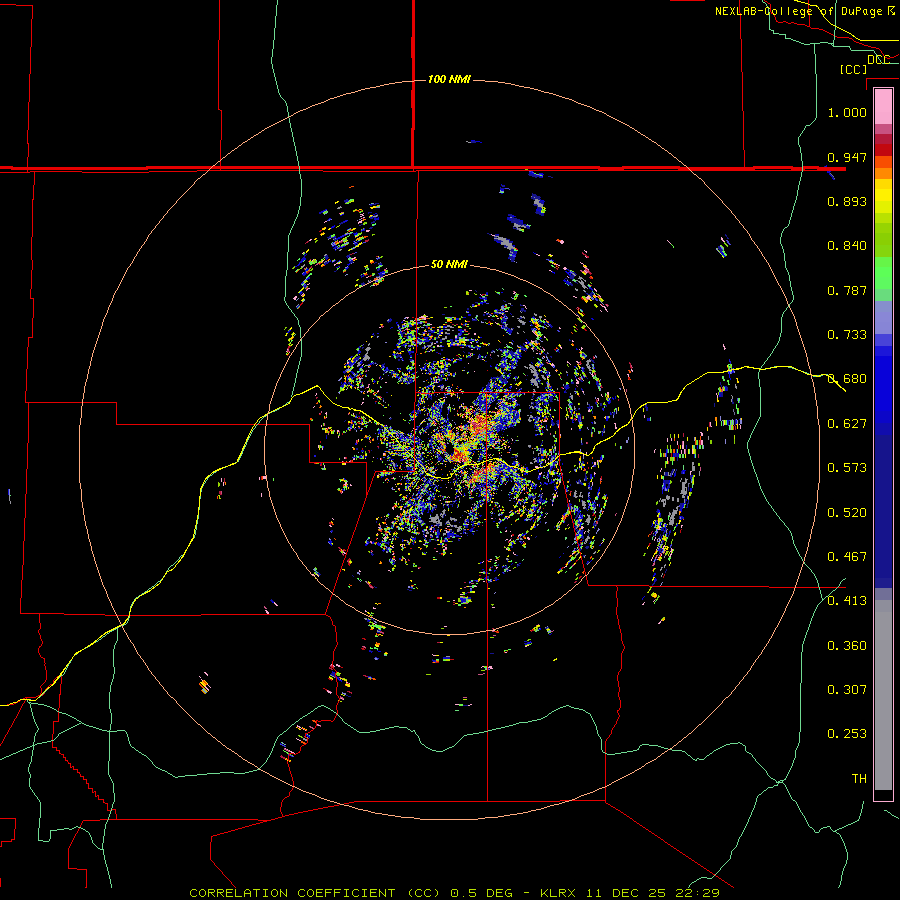
Task: Click the 0.467 value on the color scale
Action: click(847, 557)
